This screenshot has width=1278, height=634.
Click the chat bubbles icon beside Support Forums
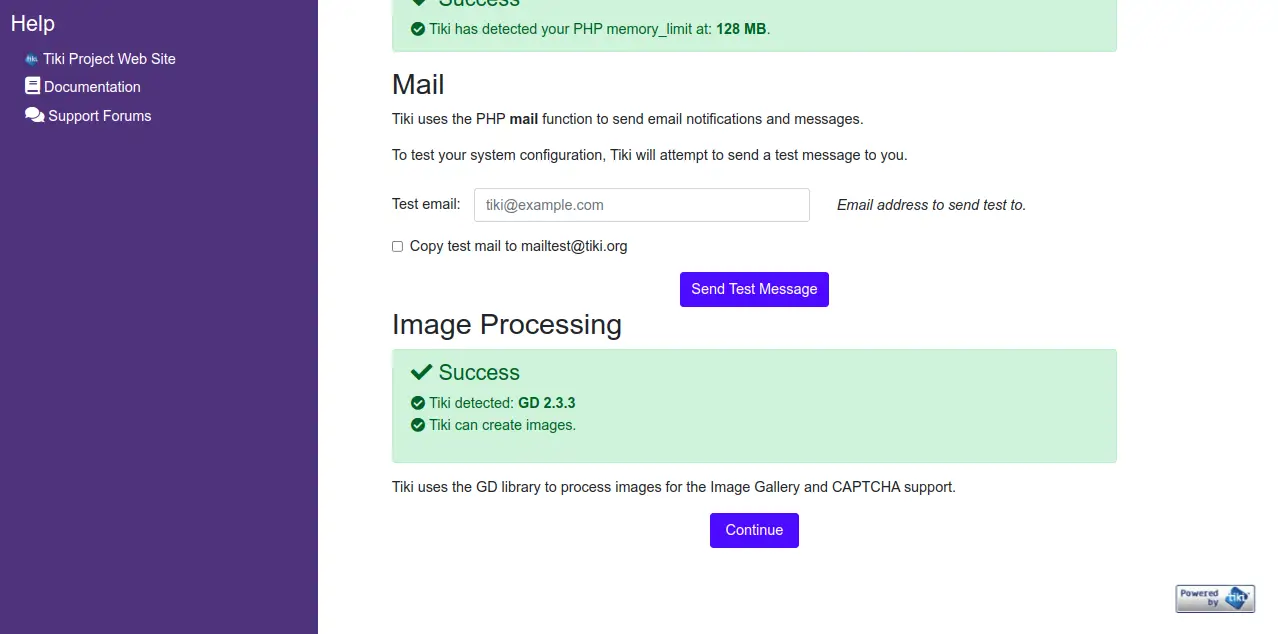click(35, 115)
